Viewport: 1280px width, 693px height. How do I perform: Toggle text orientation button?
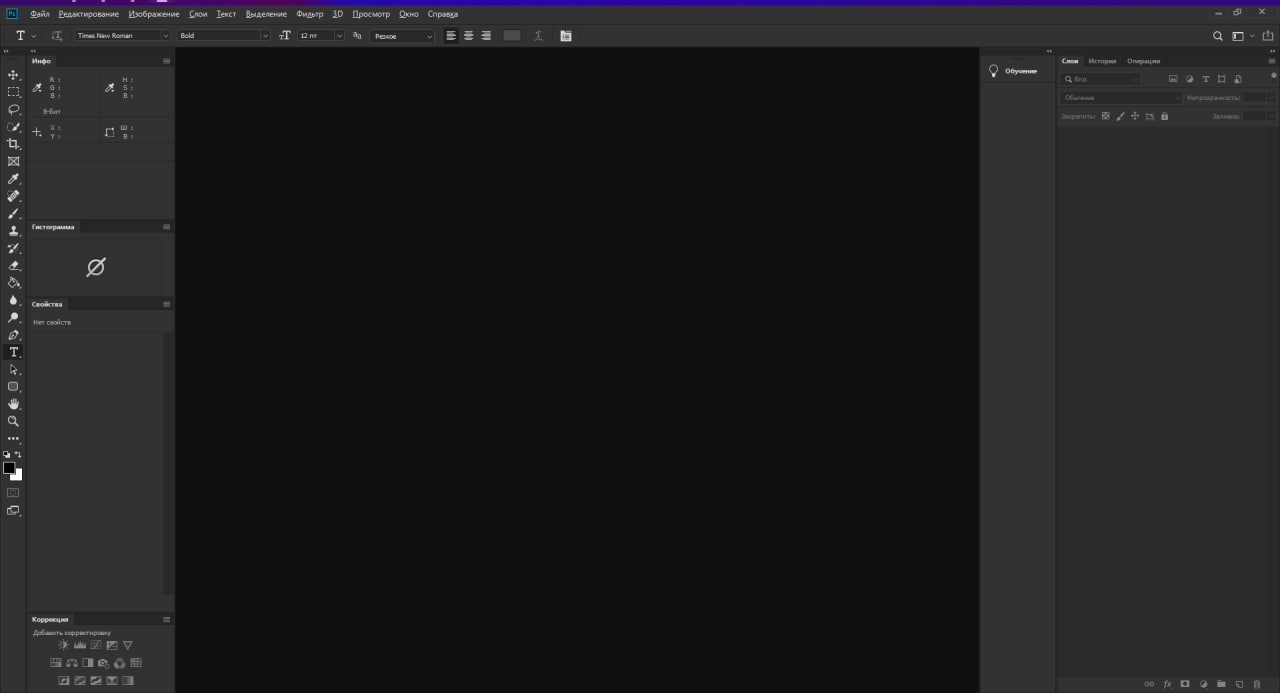point(56,36)
